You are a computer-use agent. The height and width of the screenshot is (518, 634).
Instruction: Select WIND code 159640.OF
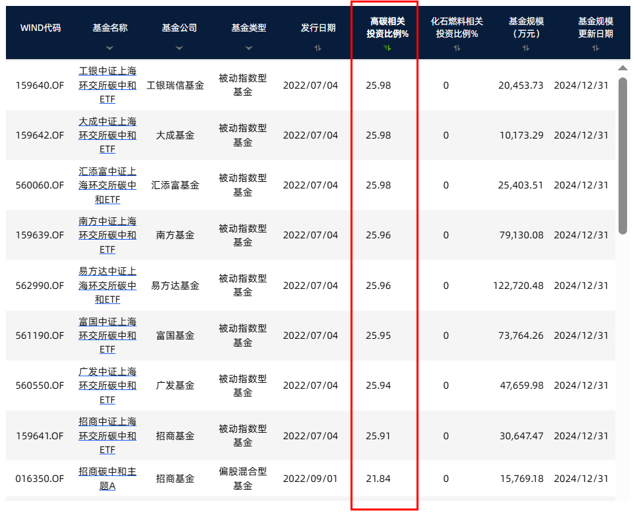coord(40,86)
